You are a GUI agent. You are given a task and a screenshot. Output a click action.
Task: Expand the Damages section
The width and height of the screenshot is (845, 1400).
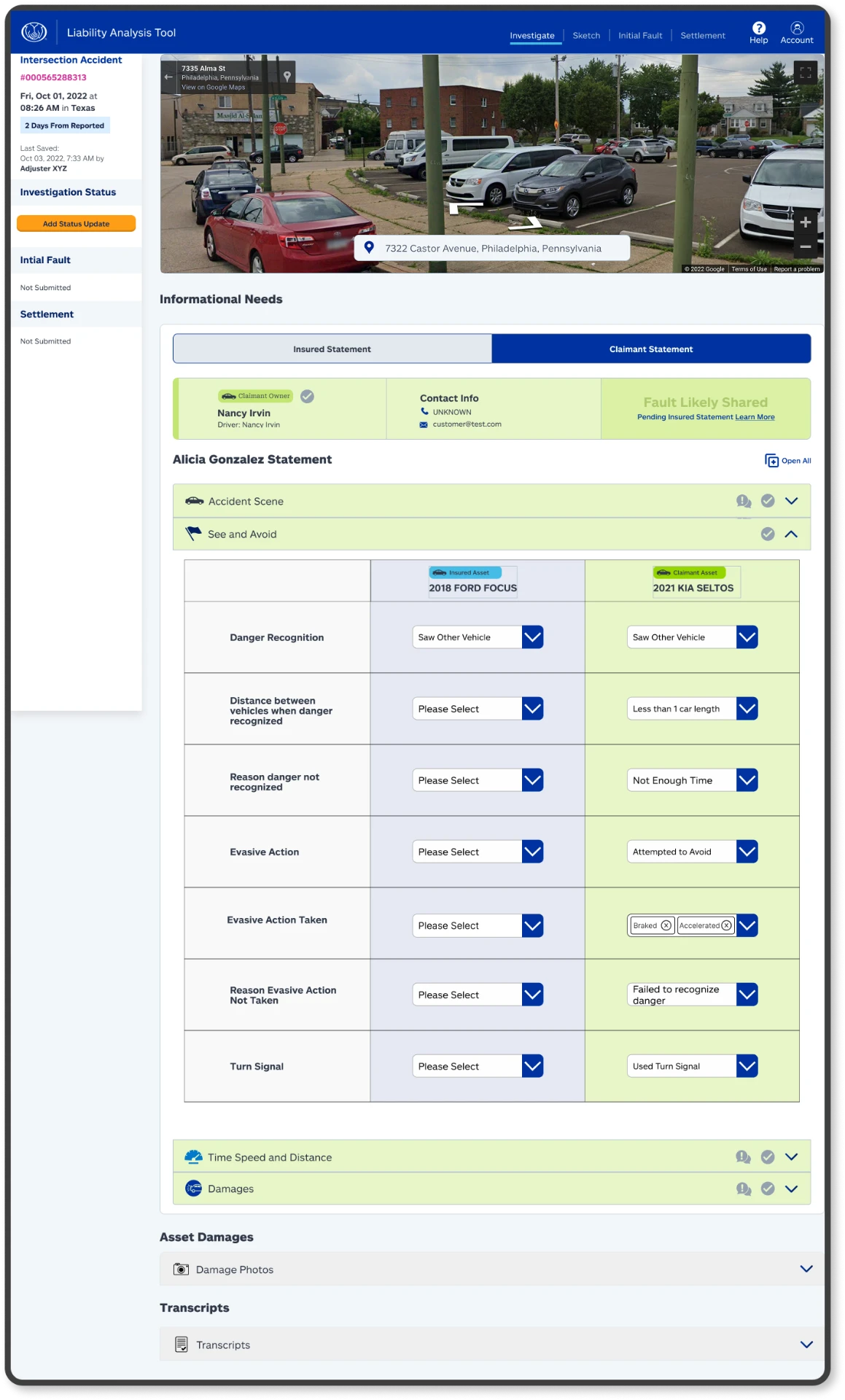pyautogui.click(x=792, y=1189)
